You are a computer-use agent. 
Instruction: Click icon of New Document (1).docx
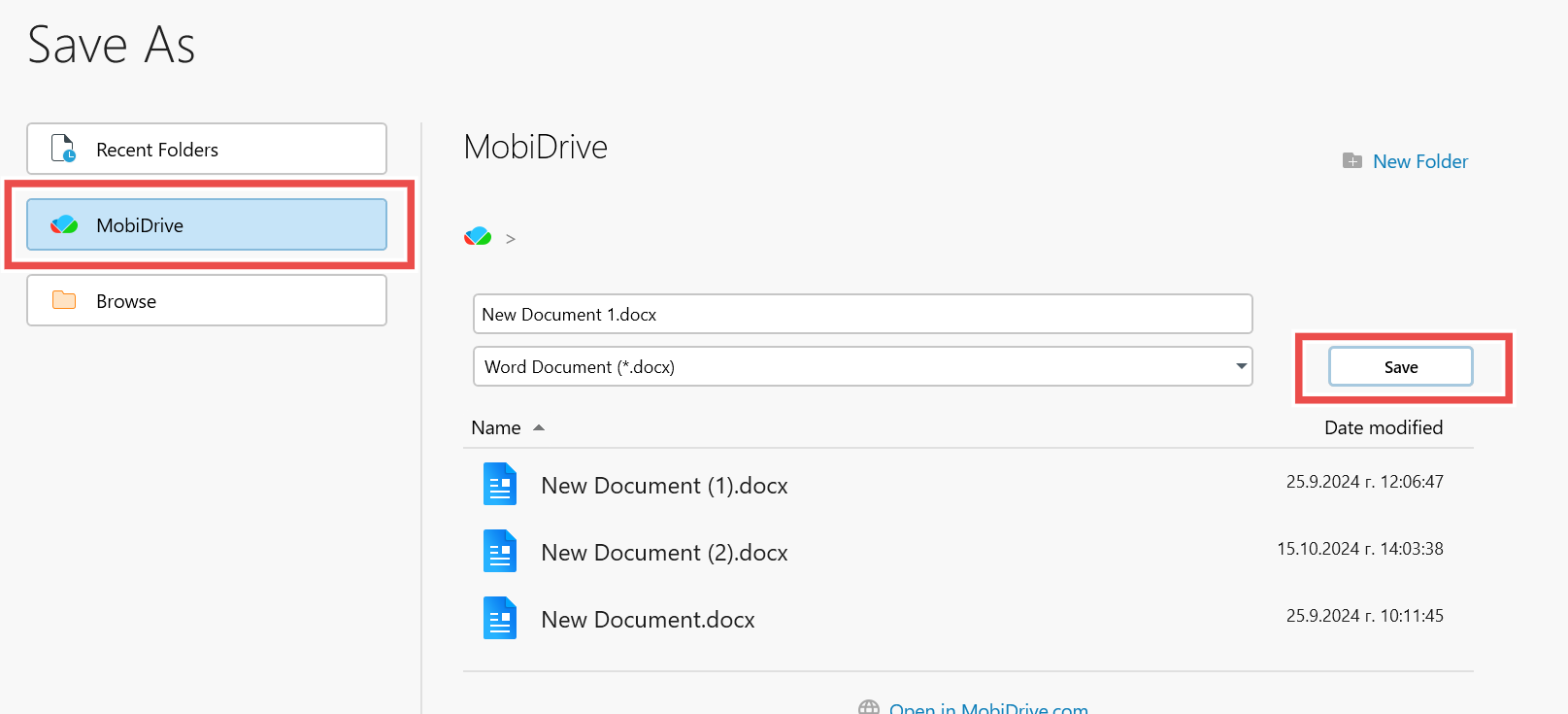coord(500,484)
